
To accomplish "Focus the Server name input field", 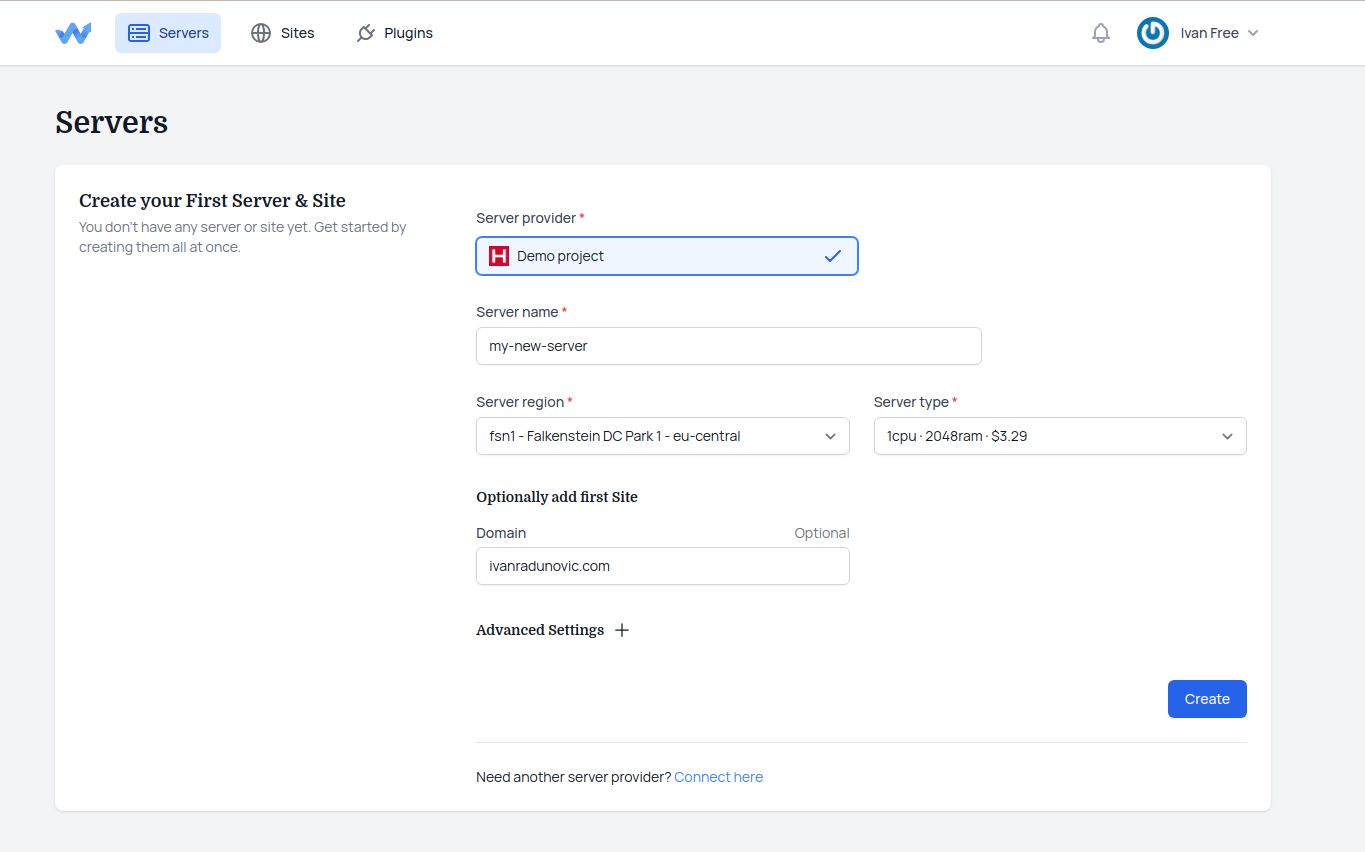I will point(728,346).
